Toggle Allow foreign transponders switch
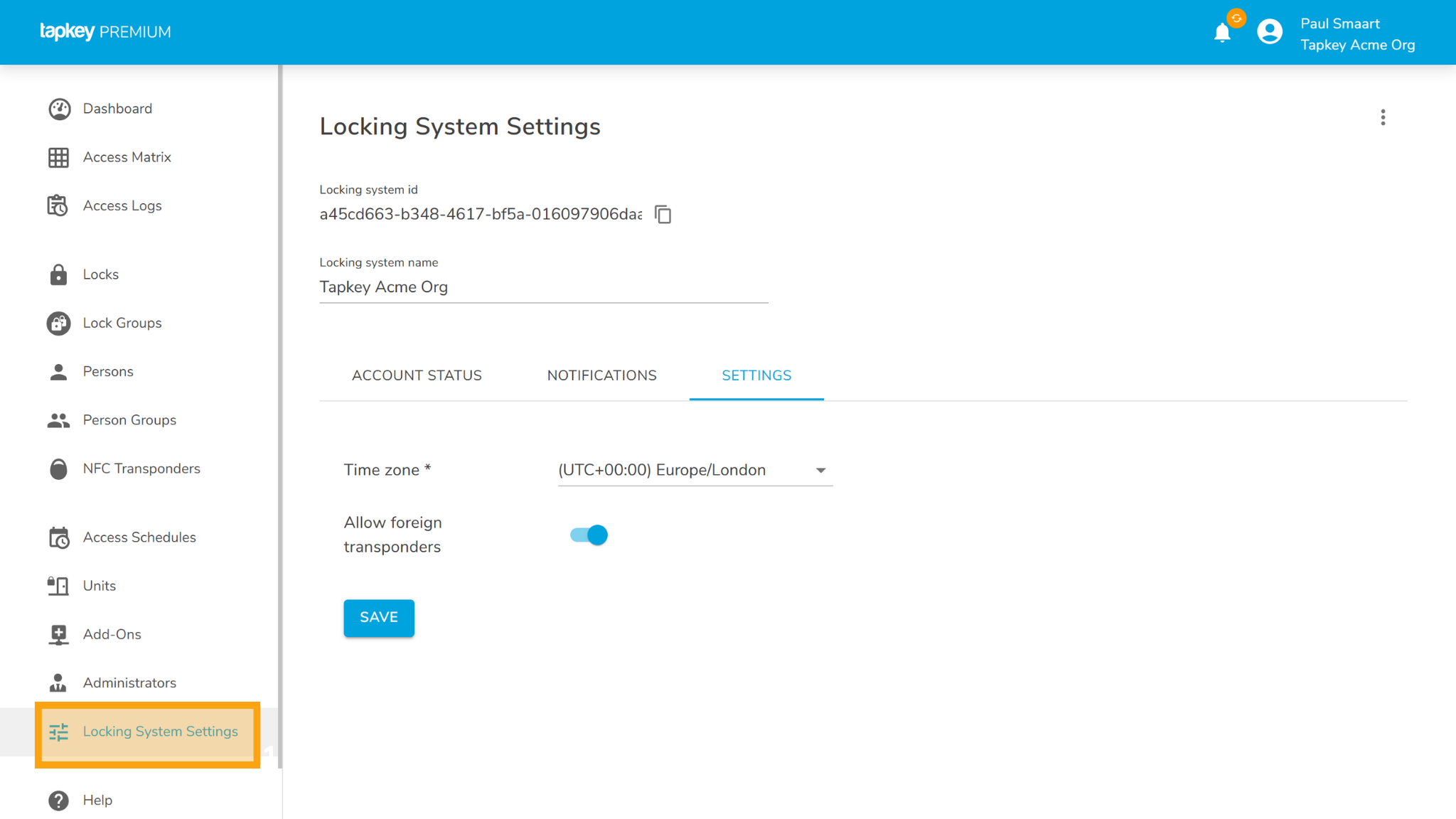Screen dimensions: 1456x819 (x=589, y=535)
